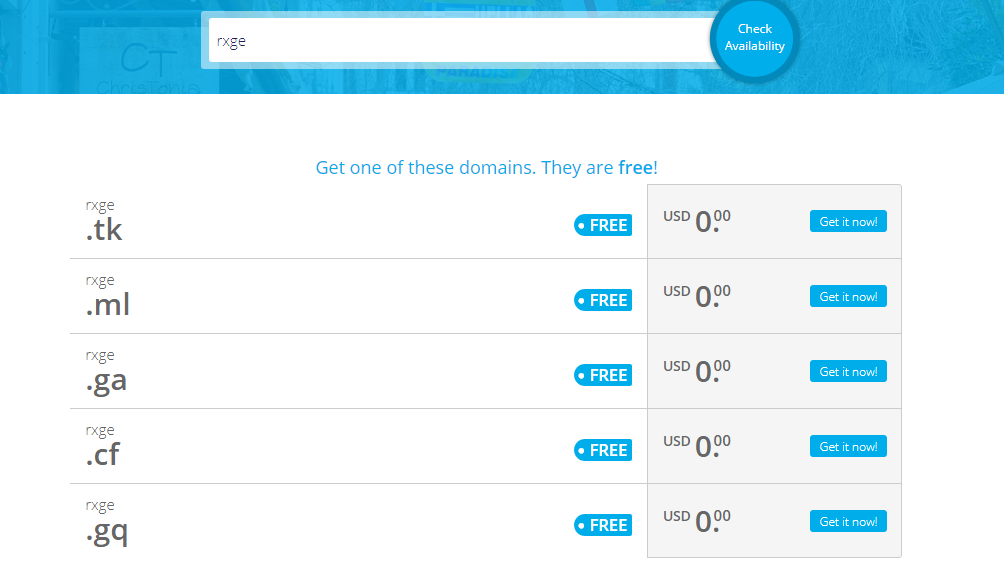Select the rxge .gq domain name
Screen dimensions: 1004x581
tap(107, 523)
